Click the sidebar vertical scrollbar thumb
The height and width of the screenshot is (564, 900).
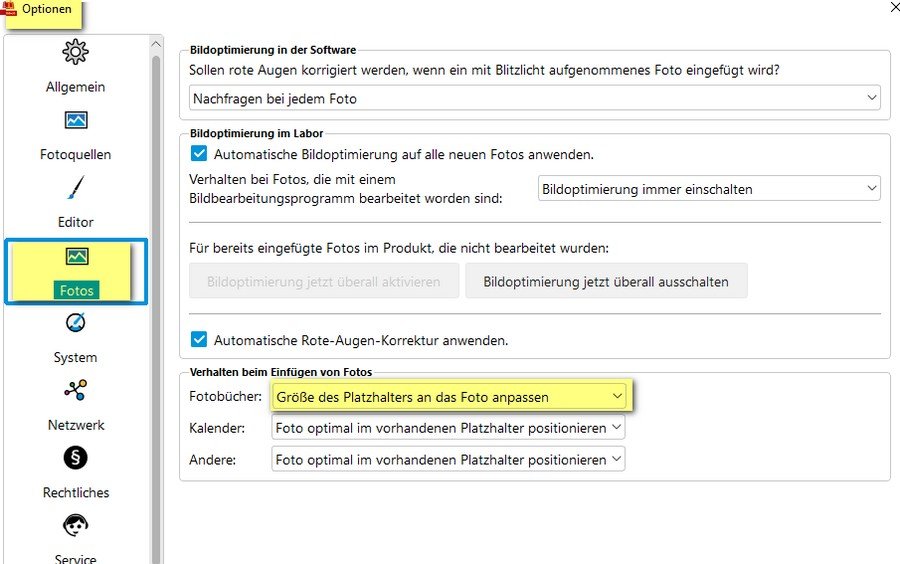(x=156, y=300)
